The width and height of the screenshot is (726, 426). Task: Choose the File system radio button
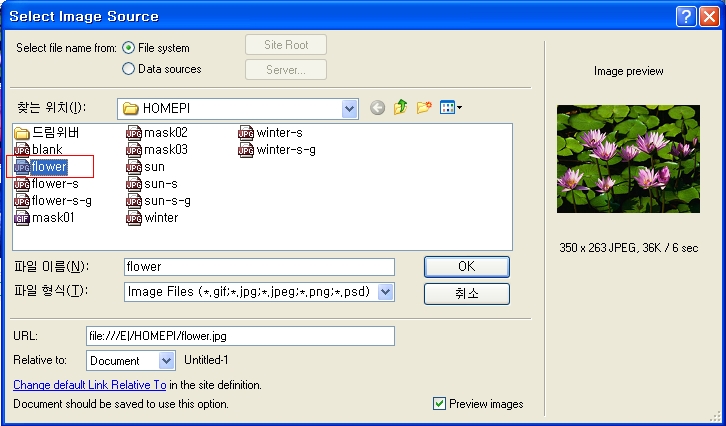click(128, 48)
